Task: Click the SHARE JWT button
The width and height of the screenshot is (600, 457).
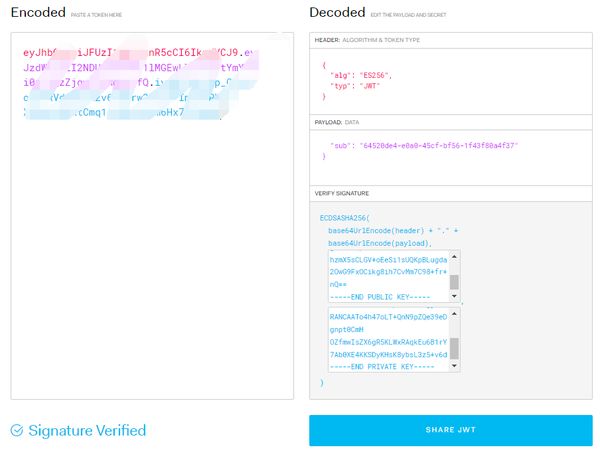Action: 450,430
